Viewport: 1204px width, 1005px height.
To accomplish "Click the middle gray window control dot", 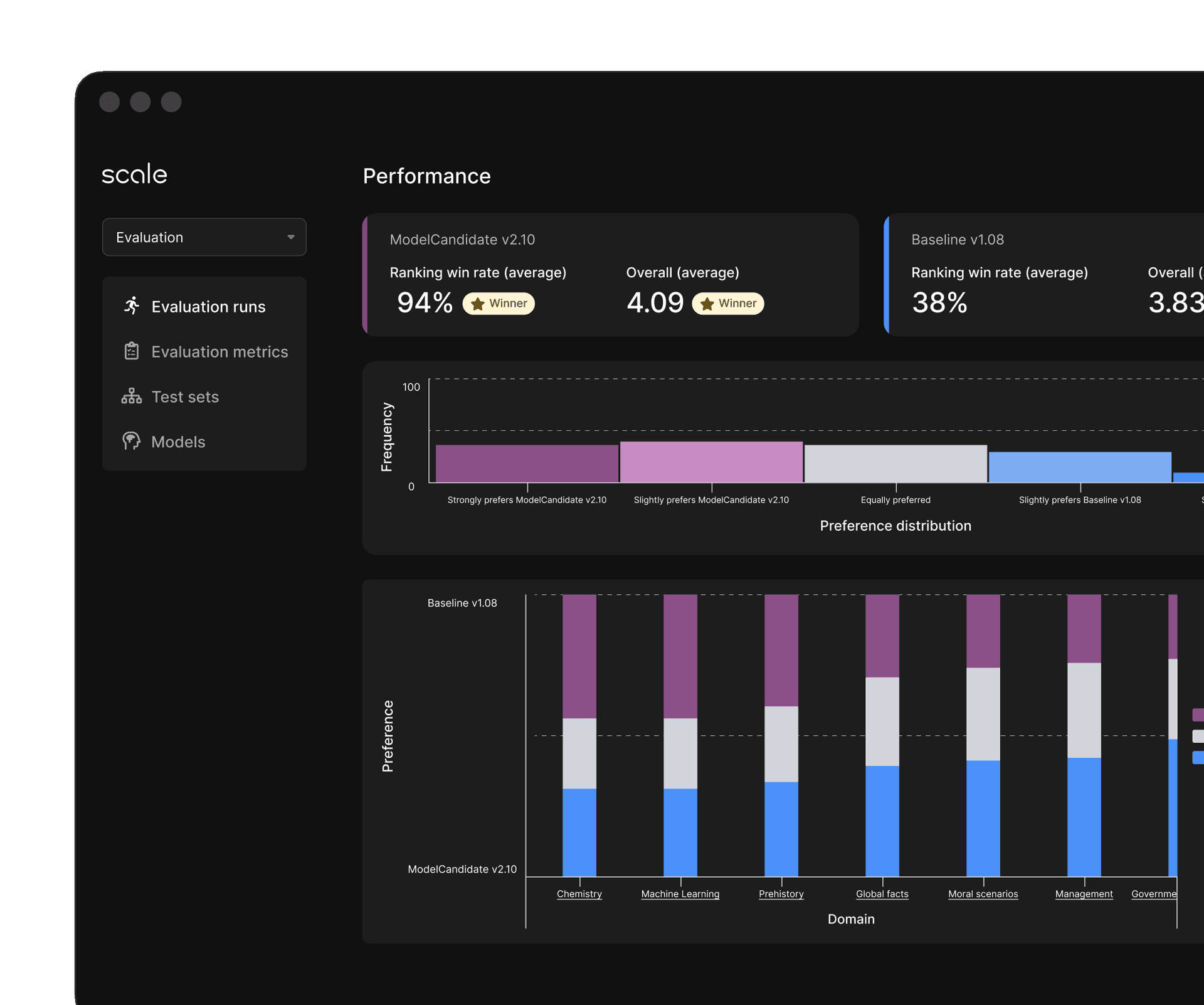I will (140, 102).
